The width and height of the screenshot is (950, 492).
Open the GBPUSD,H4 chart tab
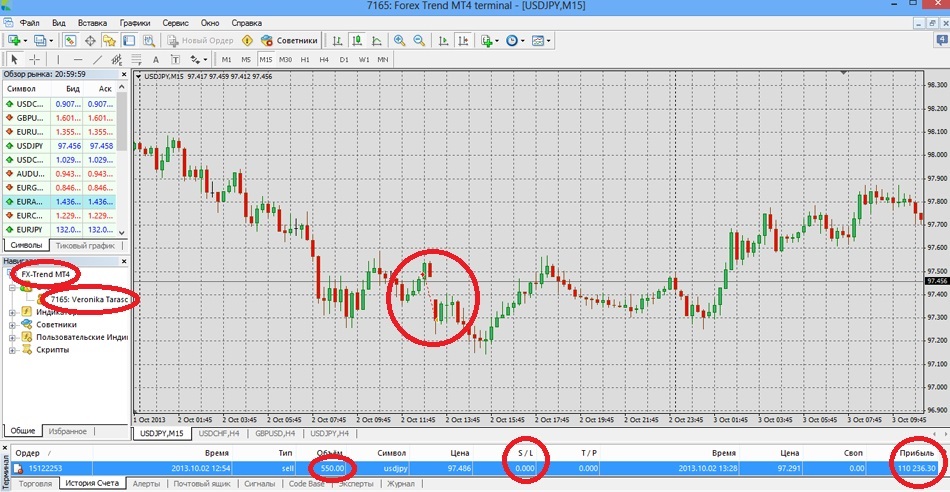point(276,433)
